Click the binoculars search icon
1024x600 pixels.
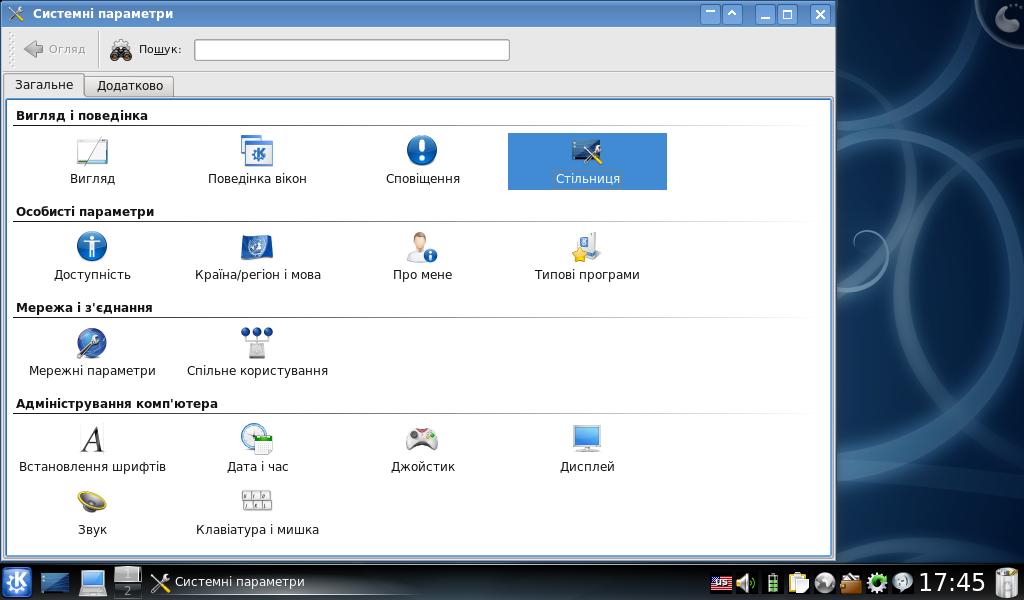pos(121,50)
